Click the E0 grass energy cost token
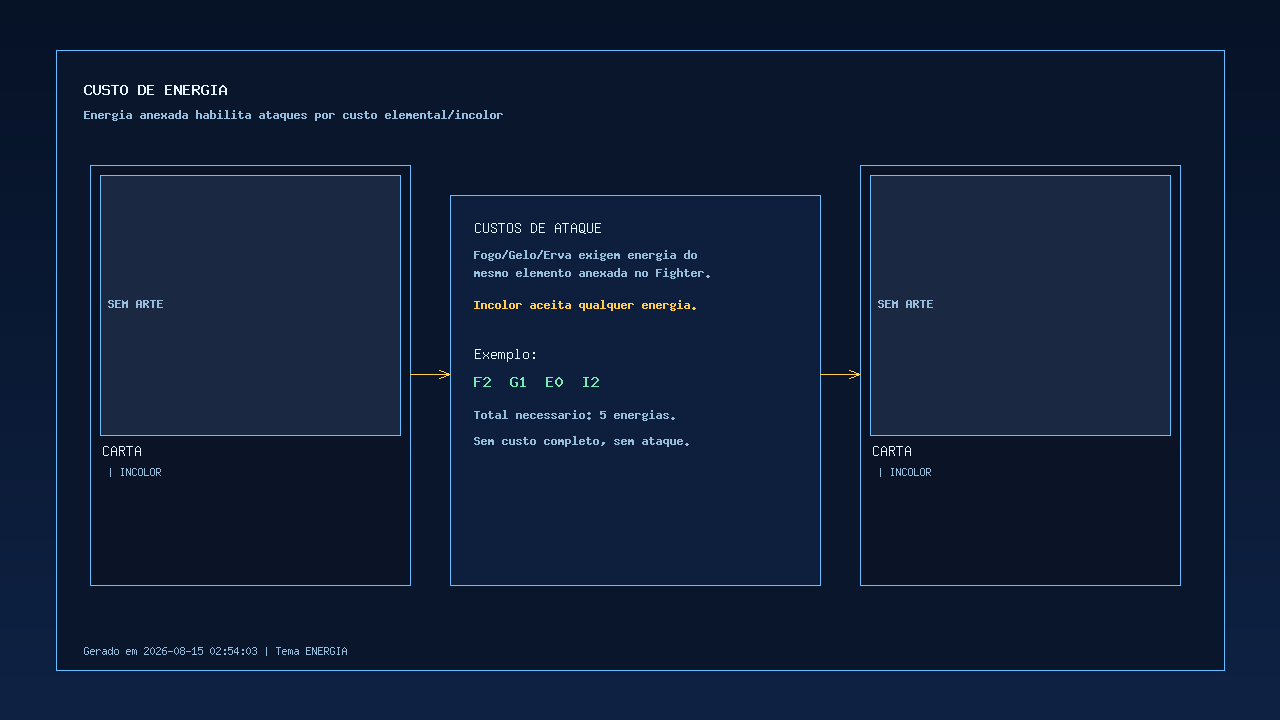The width and height of the screenshot is (1280, 720). coord(554,382)
